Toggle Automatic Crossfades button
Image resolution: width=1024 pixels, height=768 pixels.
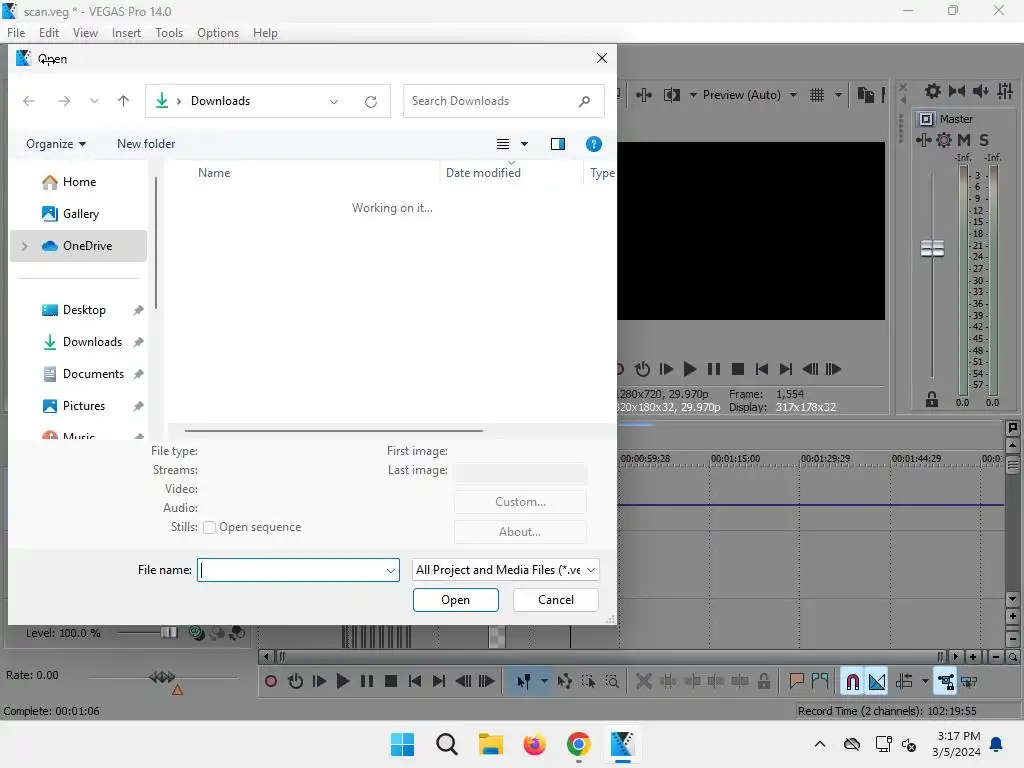coord(877,681)
